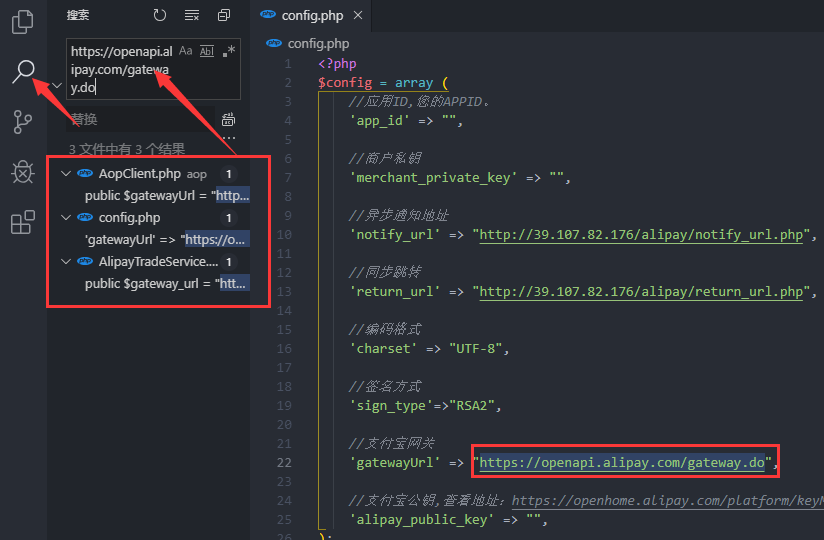The height and width of the screenshot is (540, 824).
Task: Click the 搜索 panel title
Action: [78, 15]
